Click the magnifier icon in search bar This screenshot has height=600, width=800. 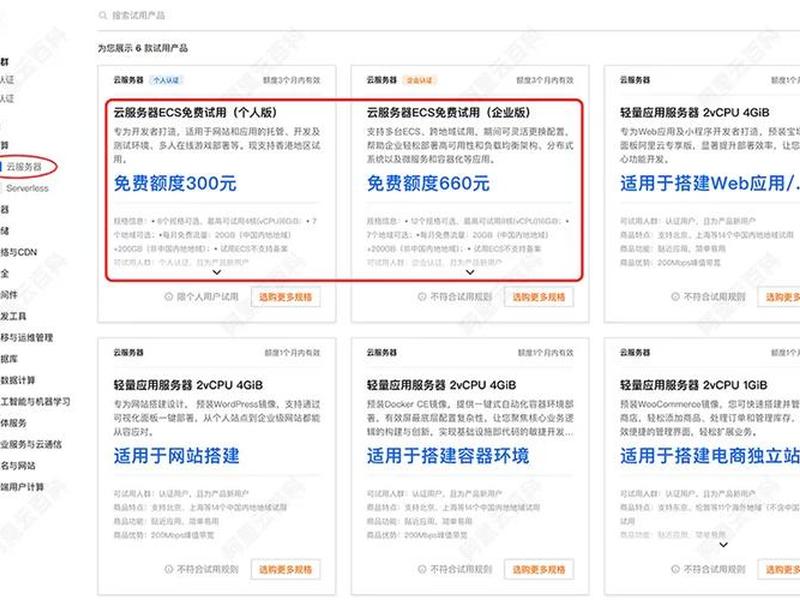point(103,15)
